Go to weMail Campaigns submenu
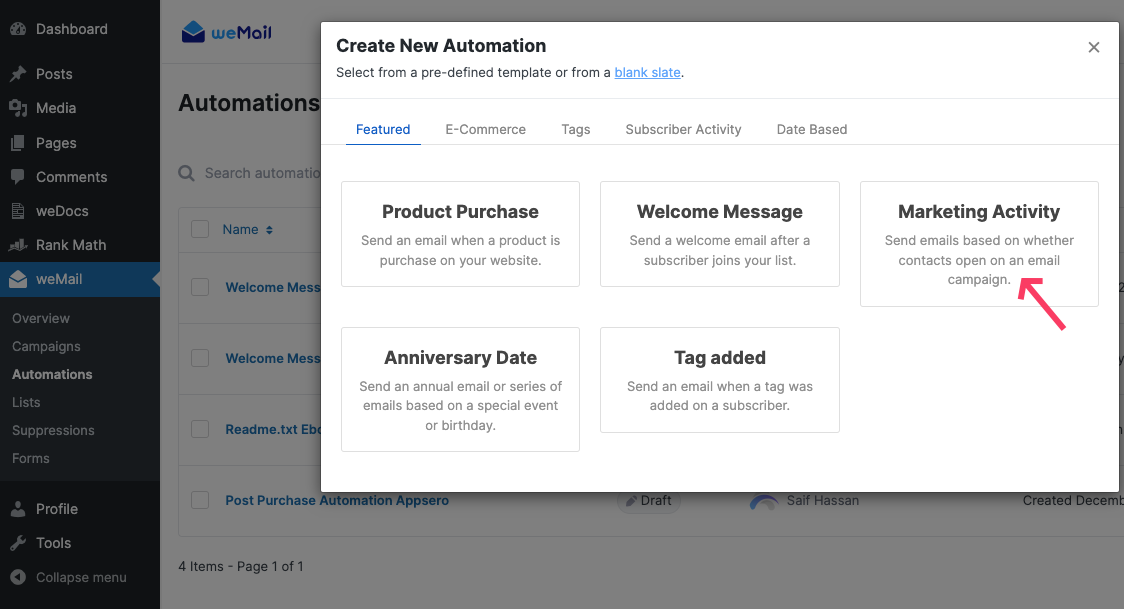1124x609 pixels. tap(46, 346)
